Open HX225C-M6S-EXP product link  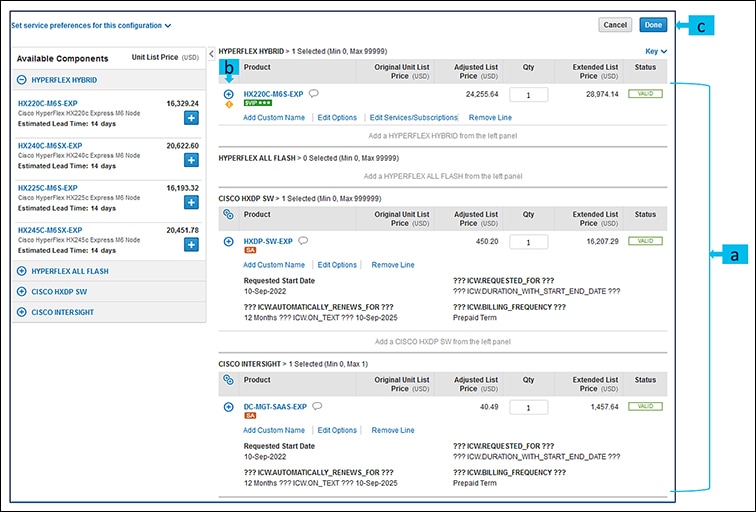click(x=48, y=188)
